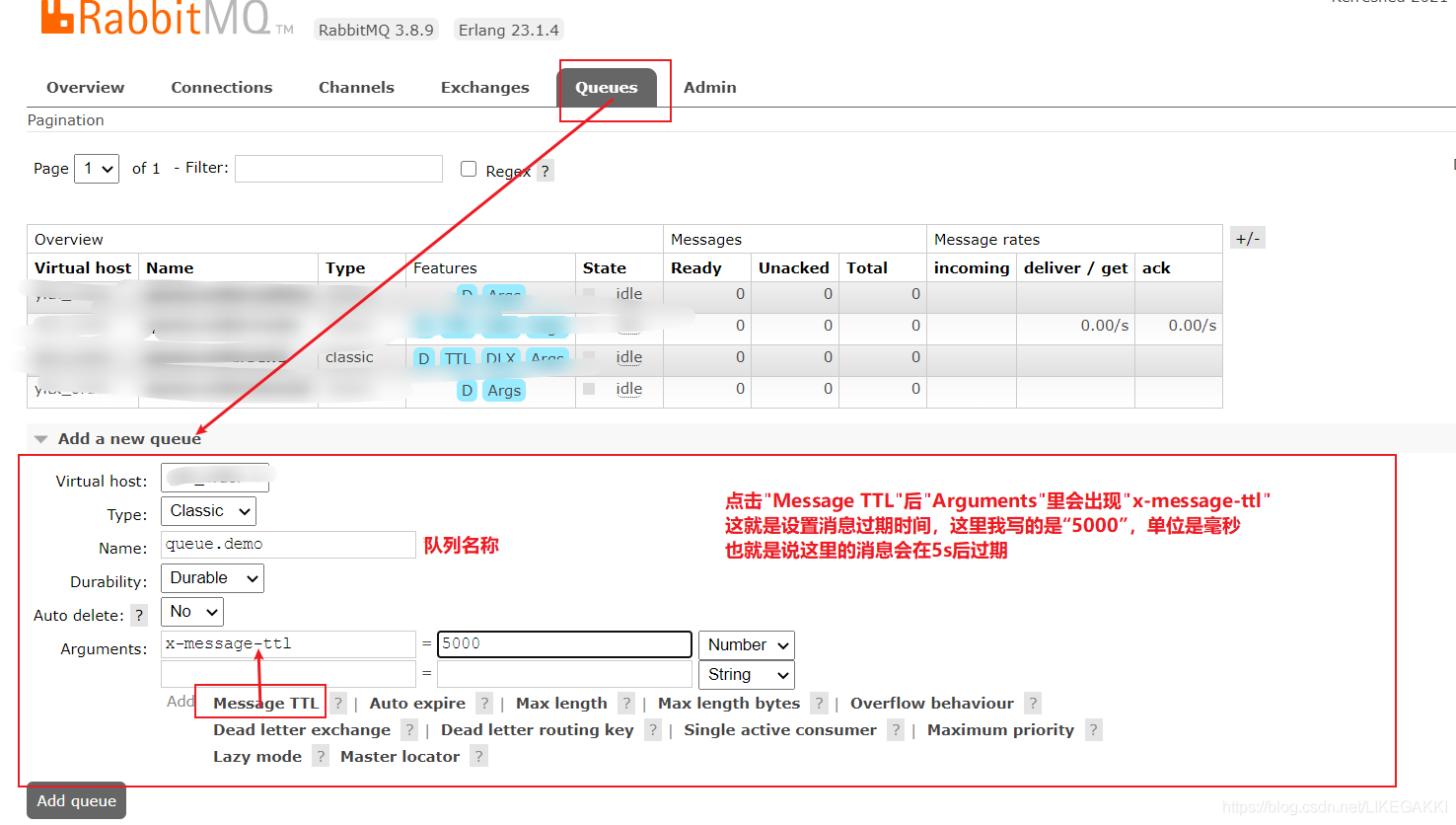
Task: Go to the Overview tab
Action: [x=86, y=87]
